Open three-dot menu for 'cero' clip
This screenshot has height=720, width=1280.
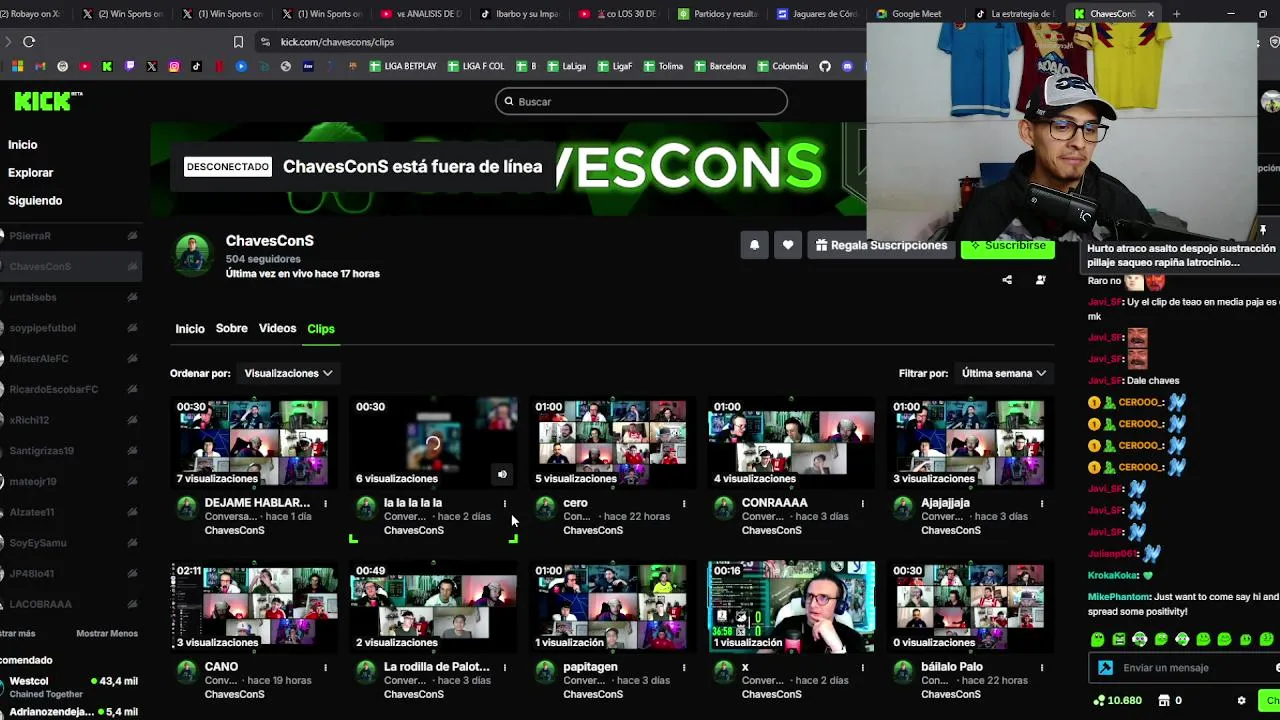pos(683,503)
